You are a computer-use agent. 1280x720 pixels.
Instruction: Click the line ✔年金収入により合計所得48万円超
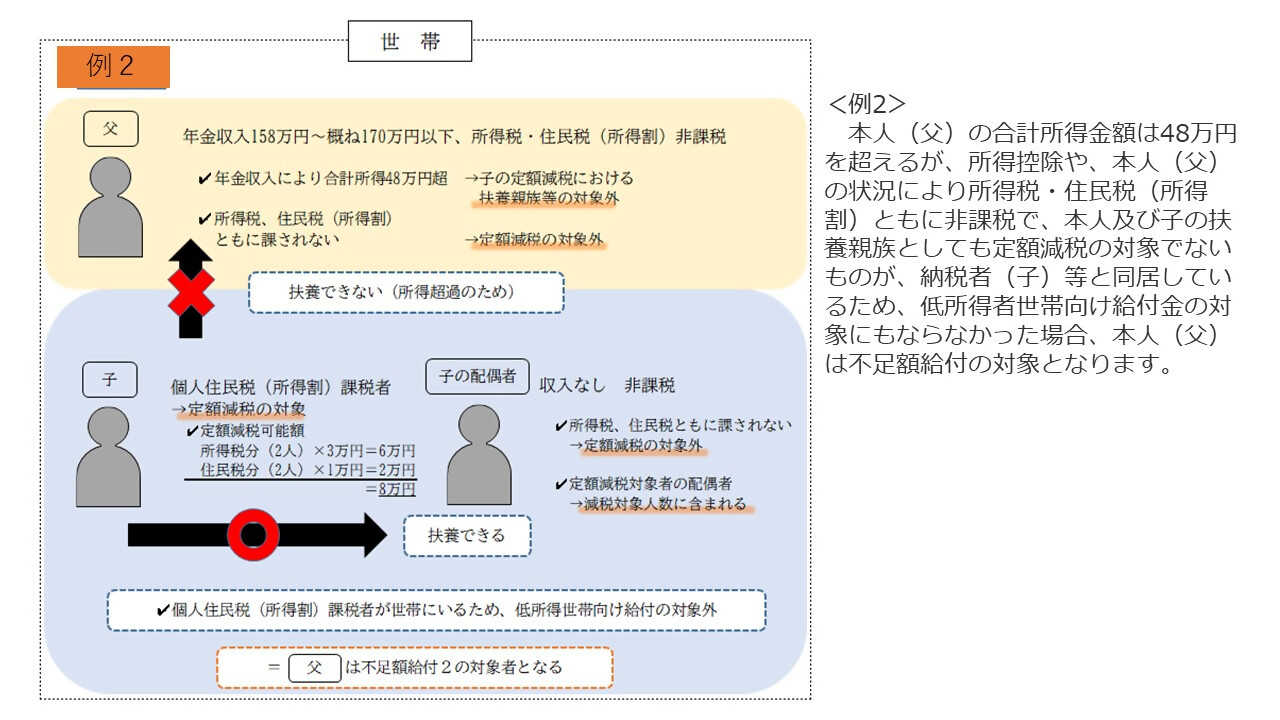pos(323,178)
